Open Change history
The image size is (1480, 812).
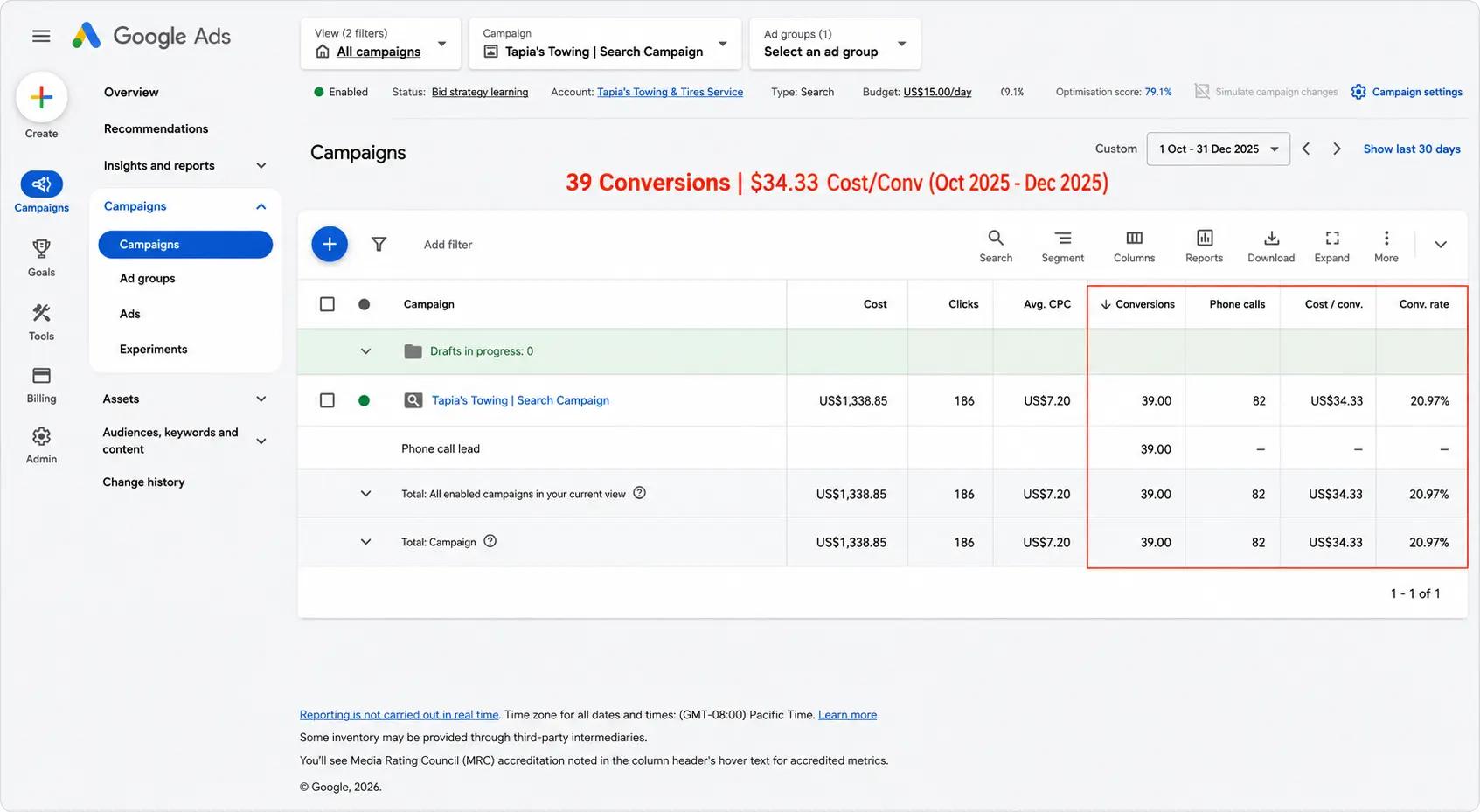pos(143,482)
